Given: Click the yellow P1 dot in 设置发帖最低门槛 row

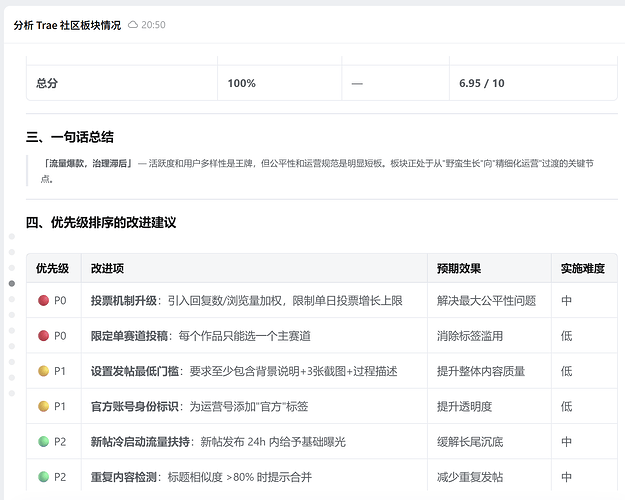Looking at the screenshot, I should (43, 371).
